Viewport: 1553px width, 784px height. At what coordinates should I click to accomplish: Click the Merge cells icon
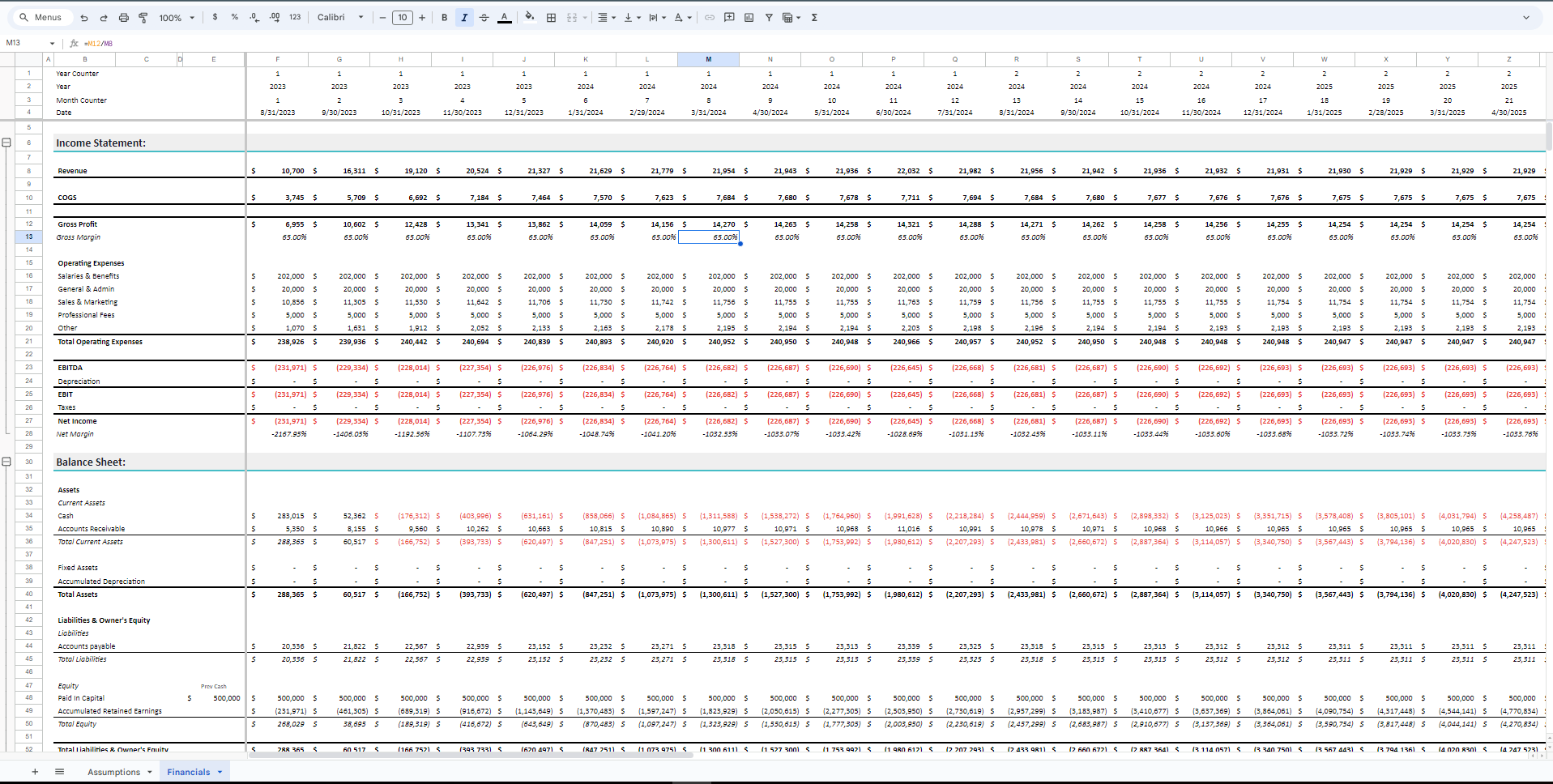(x=572, y=17)
